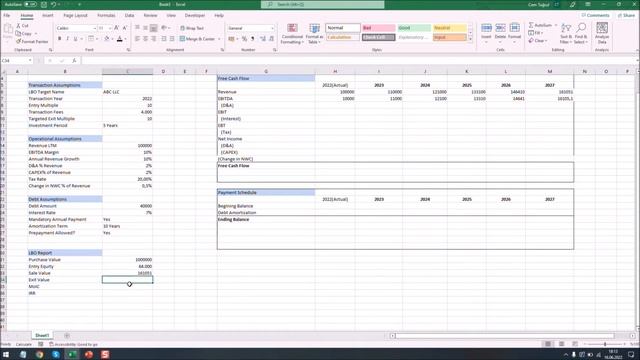Select Middle Align icon
640x360 pixels.
pyautogui.click(x=145, y=28)
